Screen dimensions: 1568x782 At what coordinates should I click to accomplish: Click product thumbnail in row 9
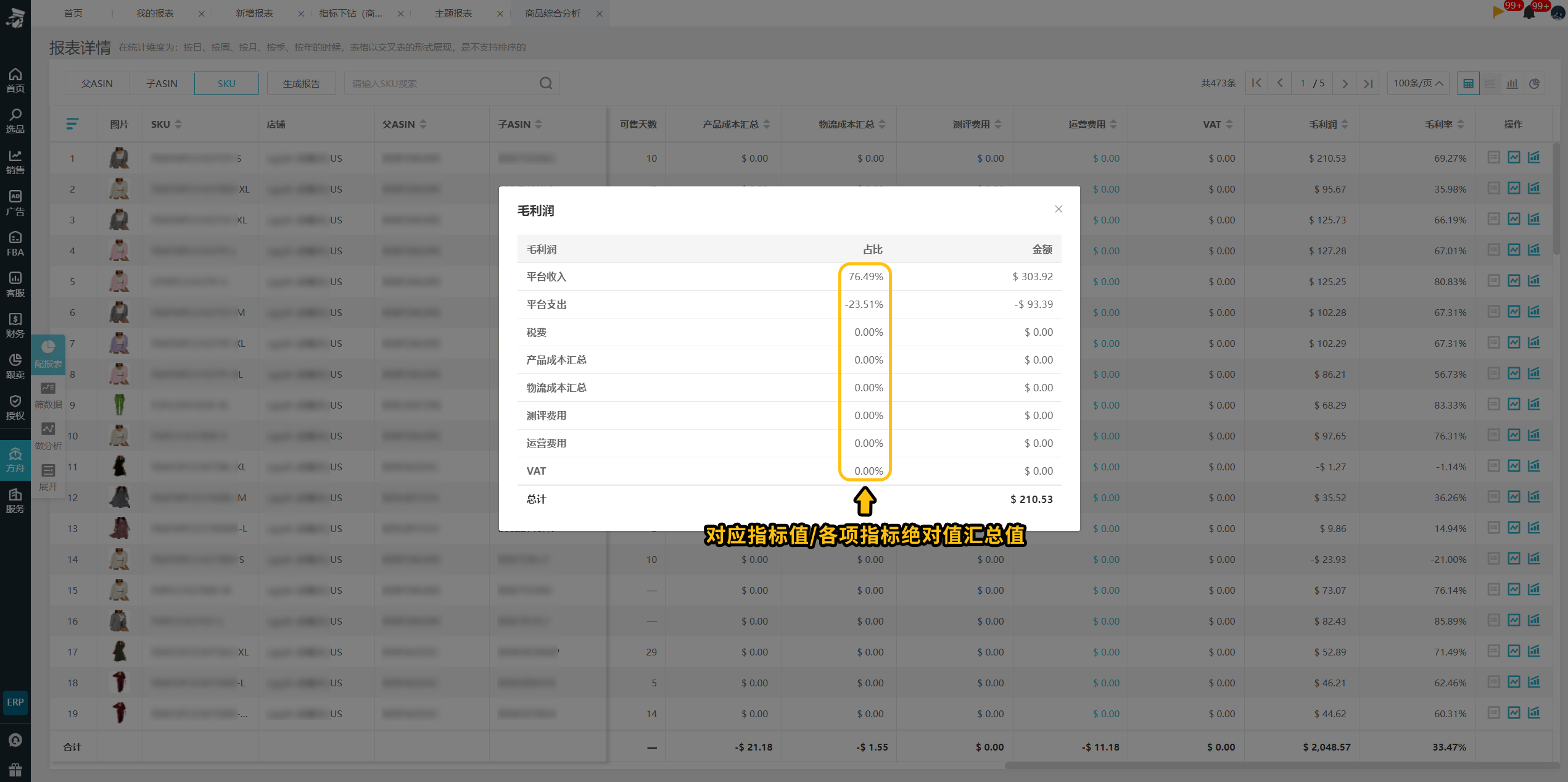point(119,404)
